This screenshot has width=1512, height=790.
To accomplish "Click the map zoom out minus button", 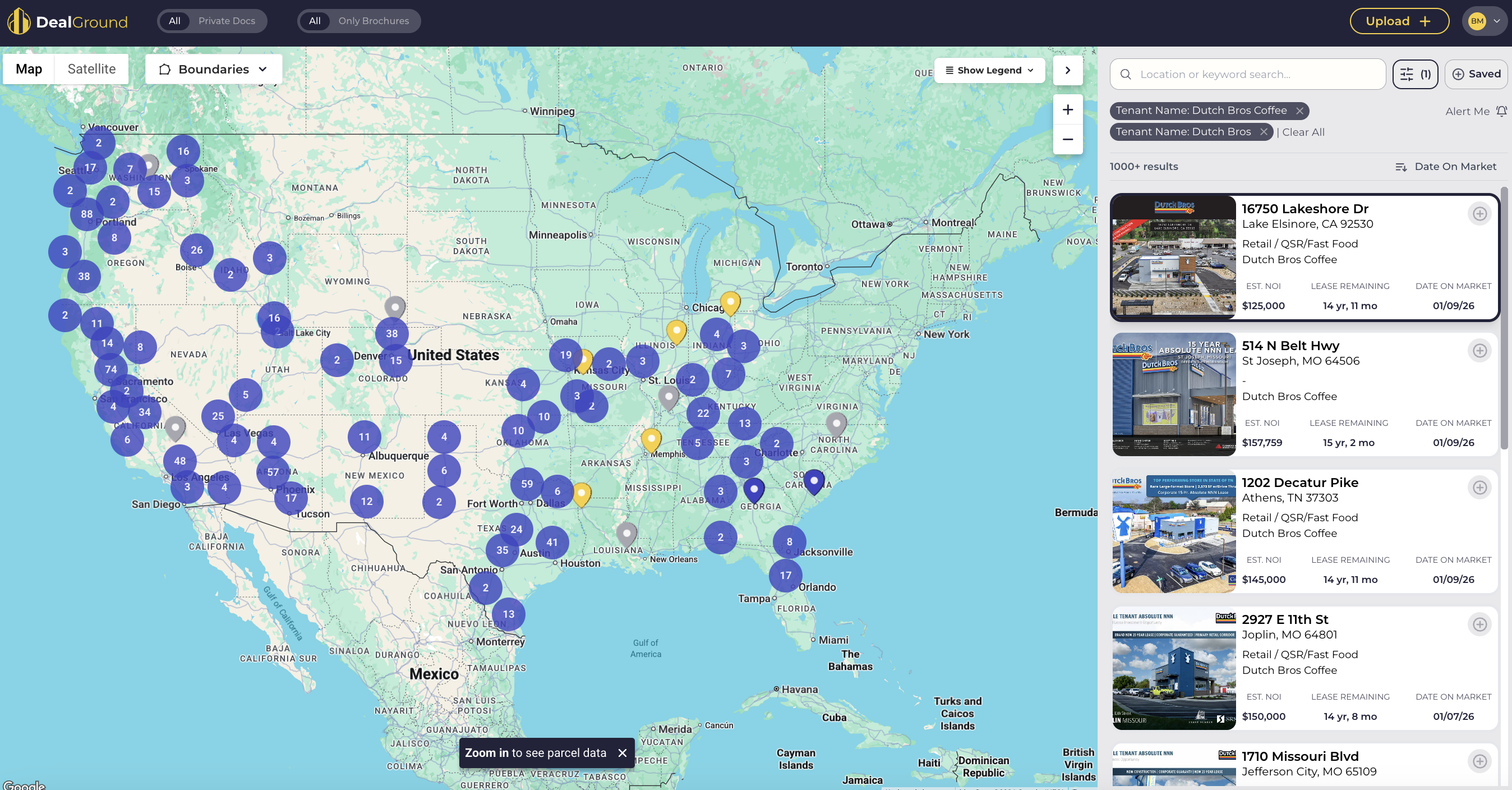I will pyautogui.click(x=1067, y=140).
